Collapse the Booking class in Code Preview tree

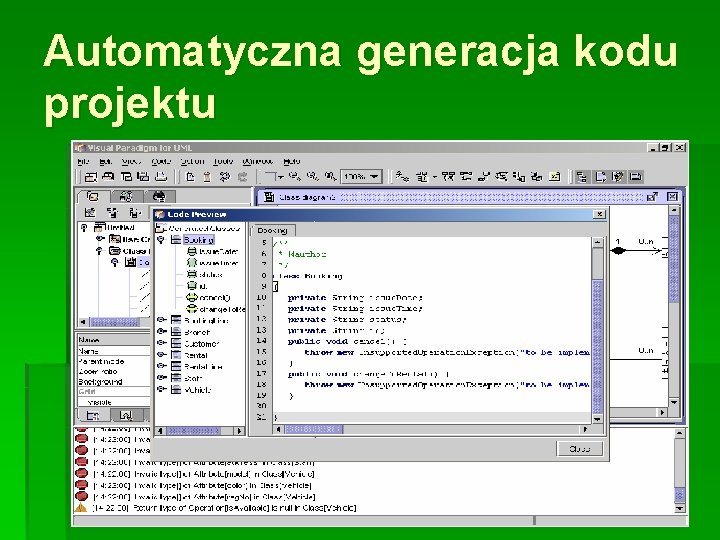click(x=161, y=240)
